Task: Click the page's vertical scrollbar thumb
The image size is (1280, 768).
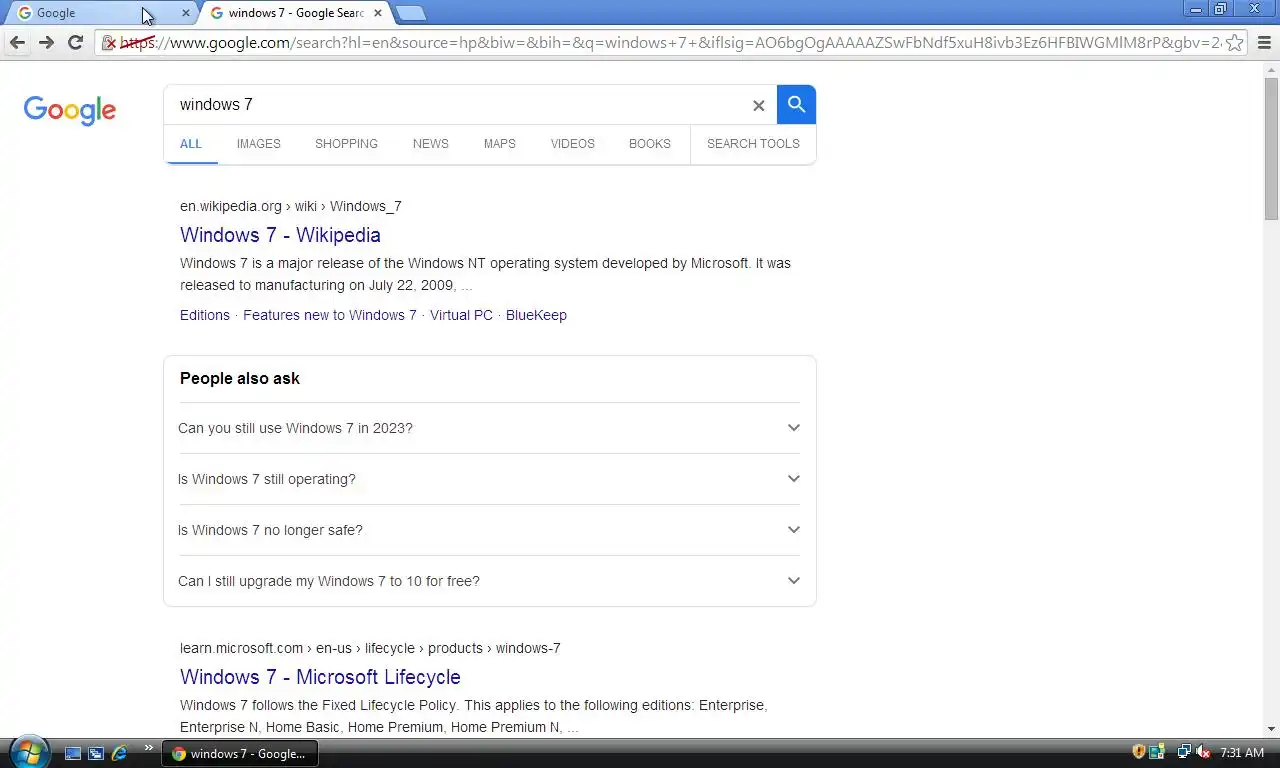Action: click(1271, 148)
